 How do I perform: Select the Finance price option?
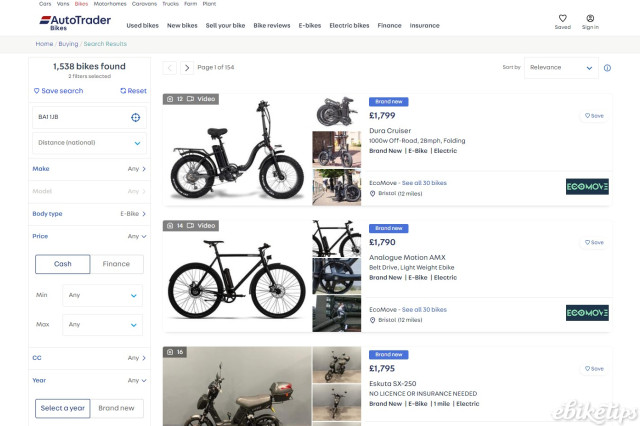116,264
